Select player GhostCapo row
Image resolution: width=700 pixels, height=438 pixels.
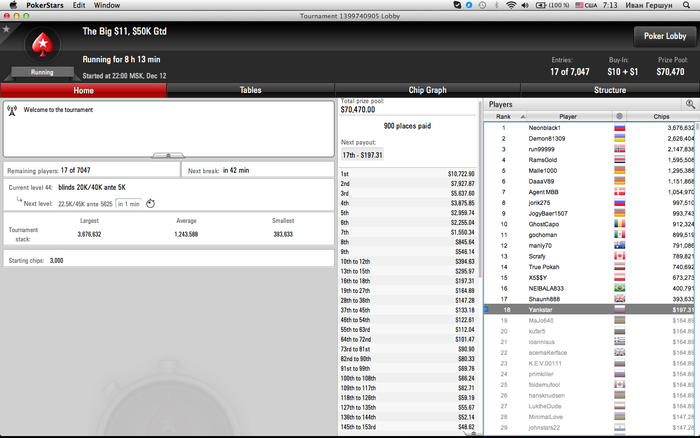(589, 224)
